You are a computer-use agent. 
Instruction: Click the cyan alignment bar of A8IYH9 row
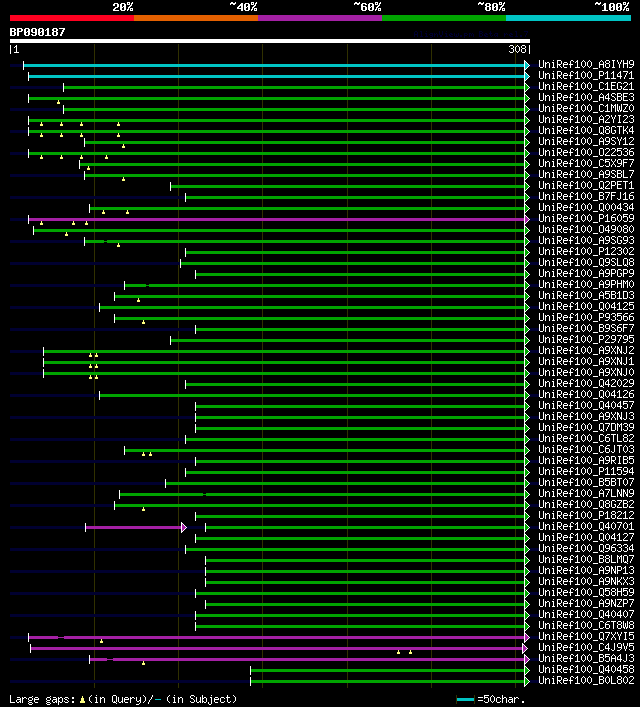[x=274, y=65]
